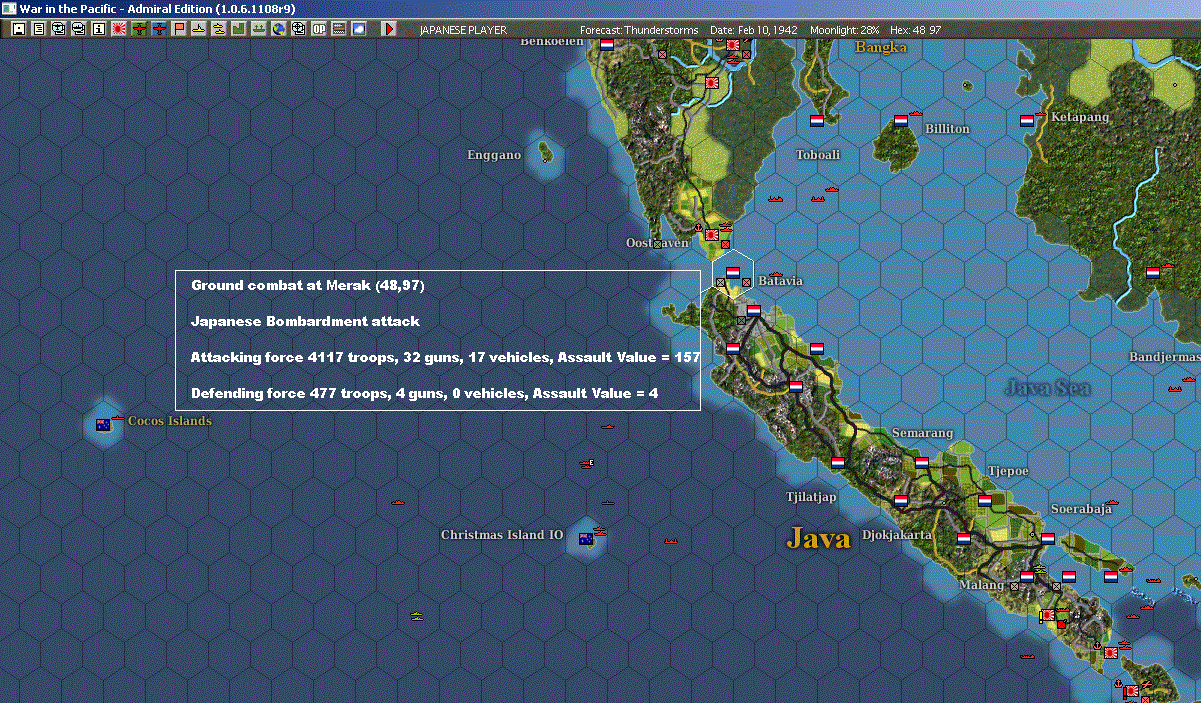1201x703 pixels.
Task: Select yellow ship icon in southern ocean
Action: 417,615
